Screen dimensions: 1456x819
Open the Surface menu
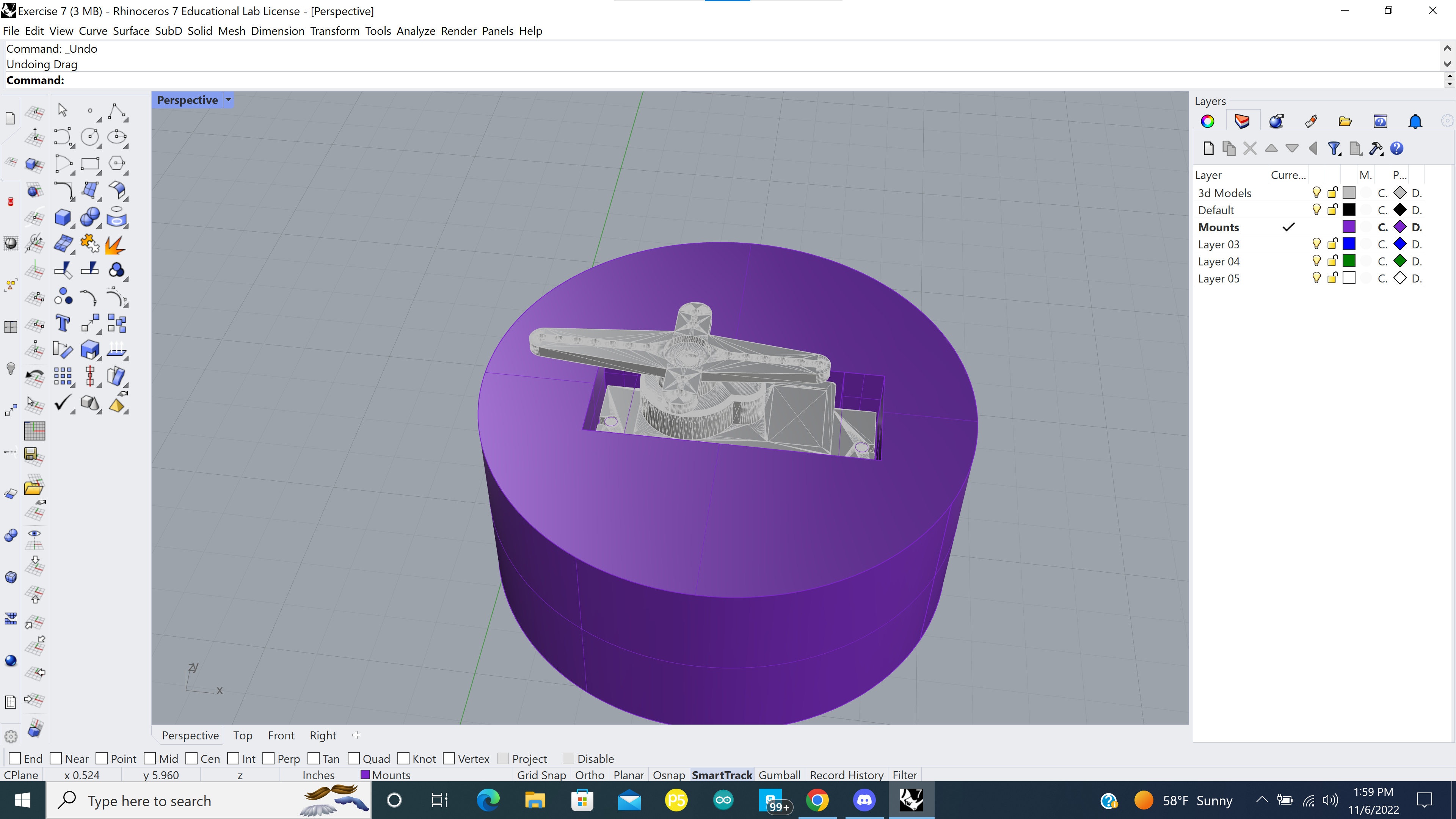click(131, 30)
